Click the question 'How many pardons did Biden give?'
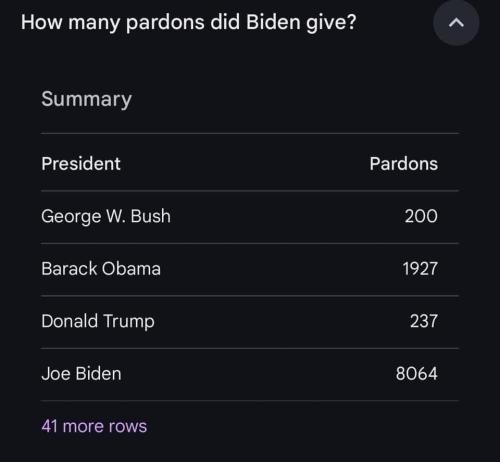Screen dimensions: 500x462 point(189,23)
